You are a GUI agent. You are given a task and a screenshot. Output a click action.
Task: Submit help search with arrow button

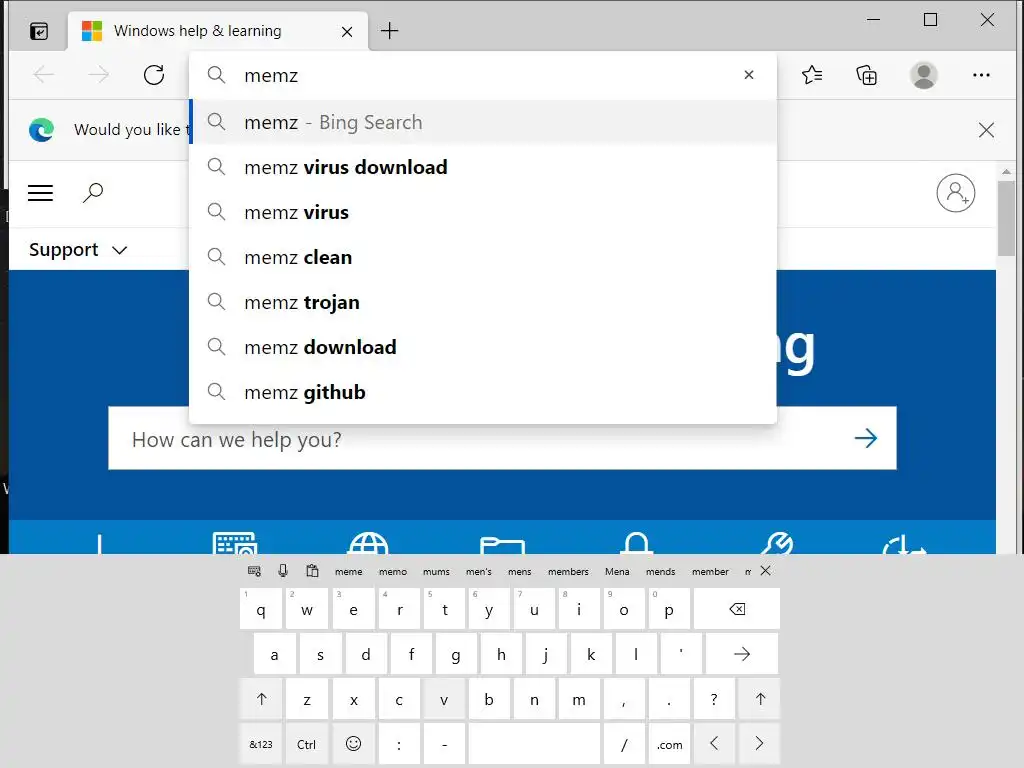[x=866, y=438]
